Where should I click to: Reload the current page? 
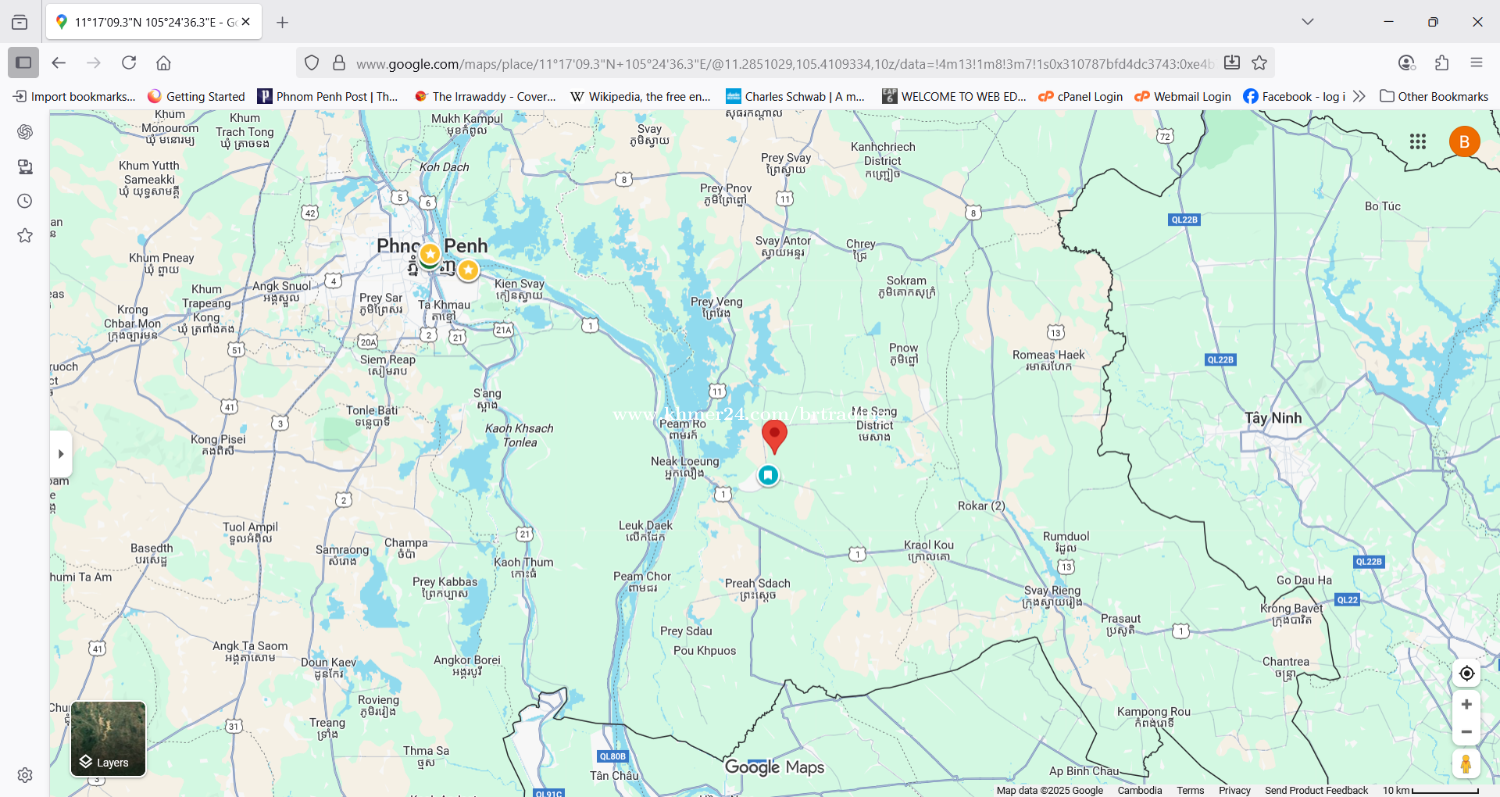pyautogui.click(x=129, y=63)
